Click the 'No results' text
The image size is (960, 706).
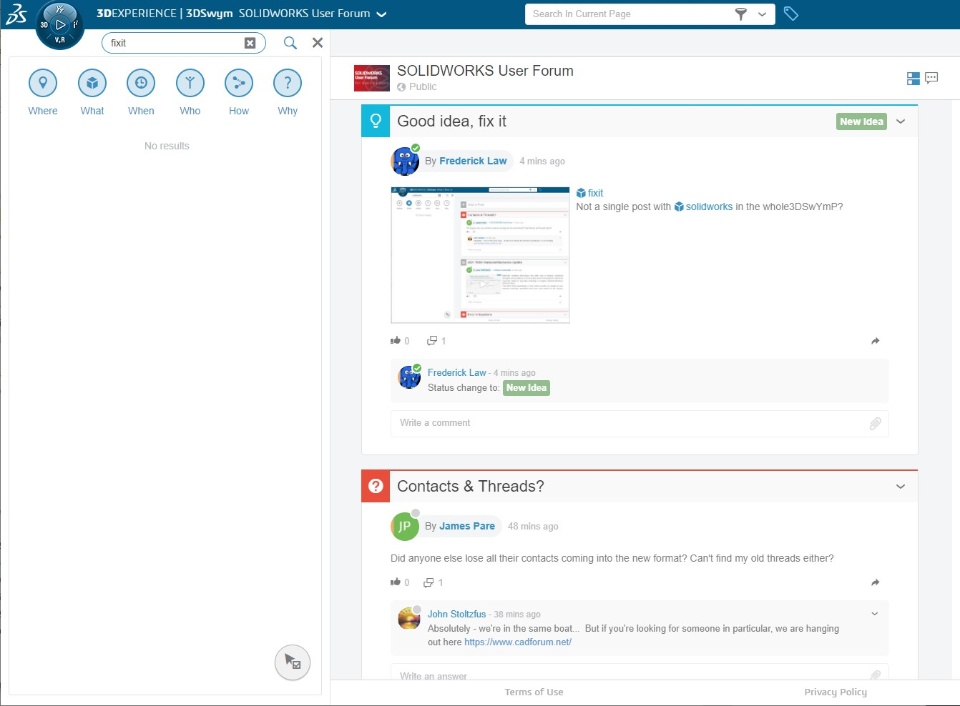167,146
